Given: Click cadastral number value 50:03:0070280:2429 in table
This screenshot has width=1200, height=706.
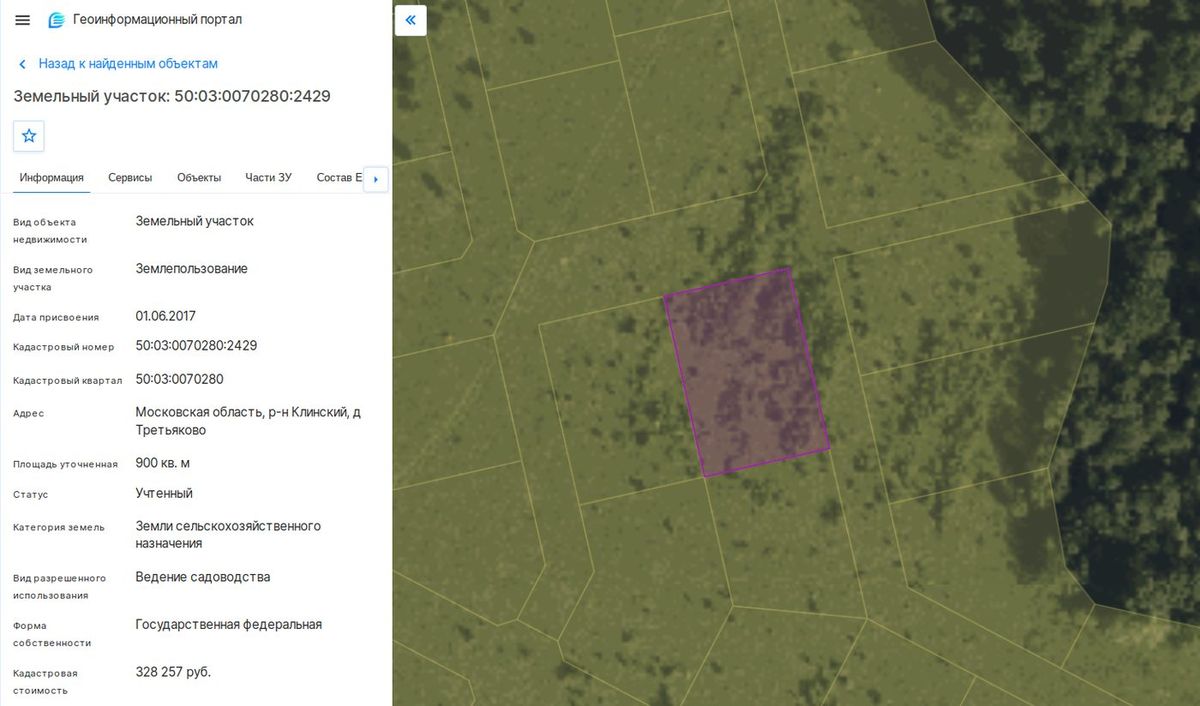Looking at the screenshot, I should [196, 346].
